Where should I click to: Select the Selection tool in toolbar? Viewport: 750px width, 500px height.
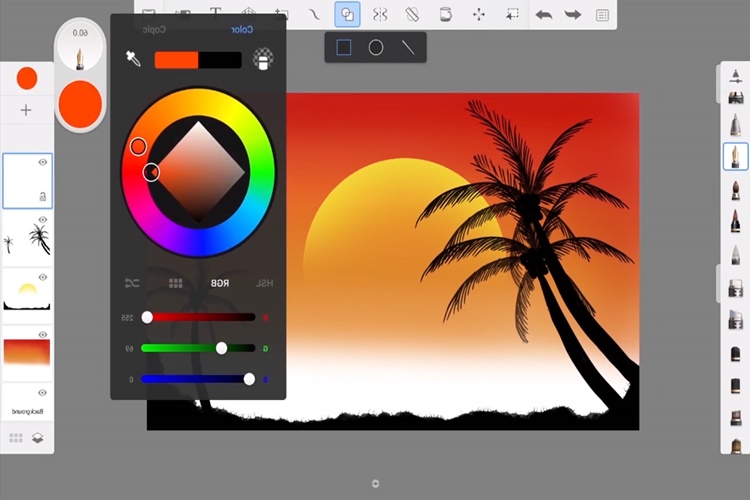pyautogui.click(x=512, y=15)
